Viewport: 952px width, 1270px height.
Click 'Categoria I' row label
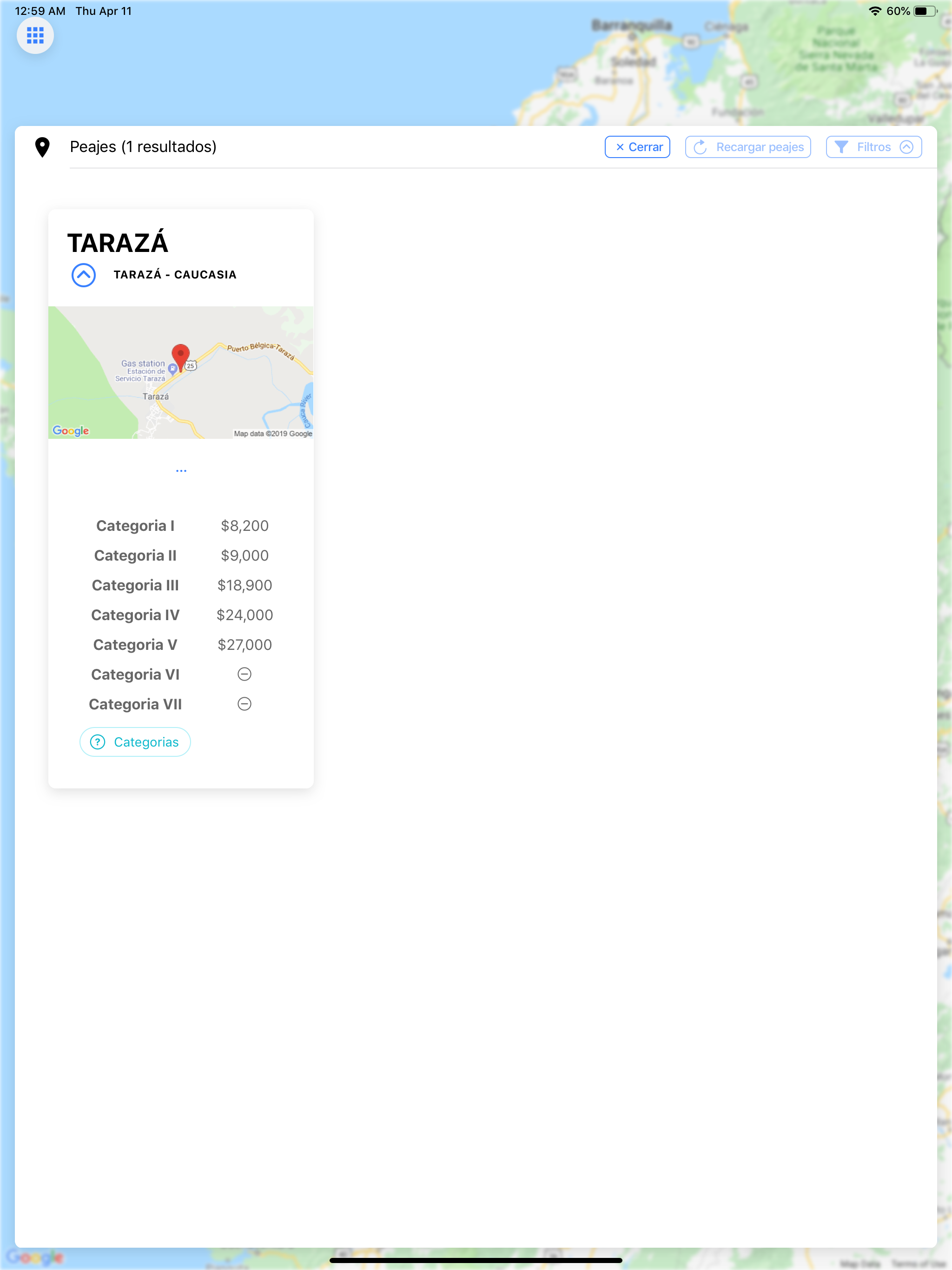coord(136,525)
